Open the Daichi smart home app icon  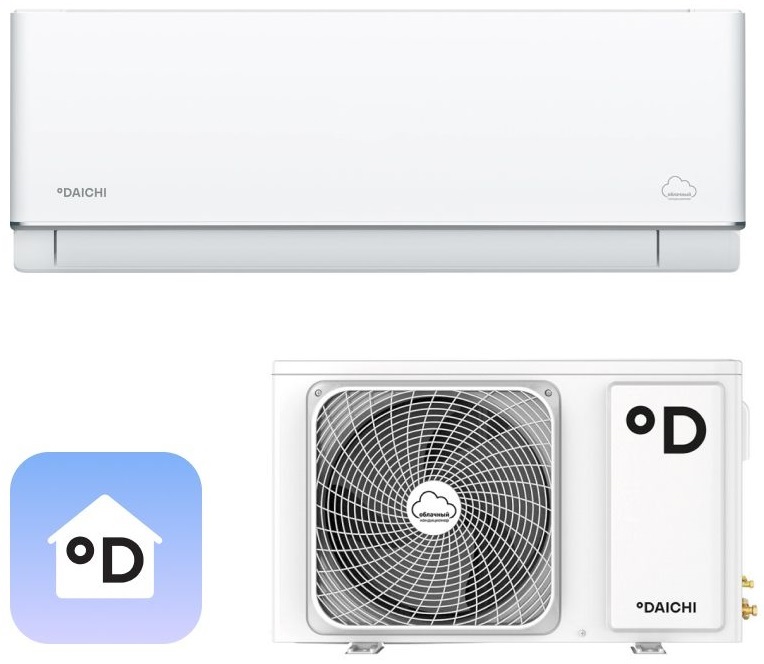pyautogui.click(x=105, y=547)
